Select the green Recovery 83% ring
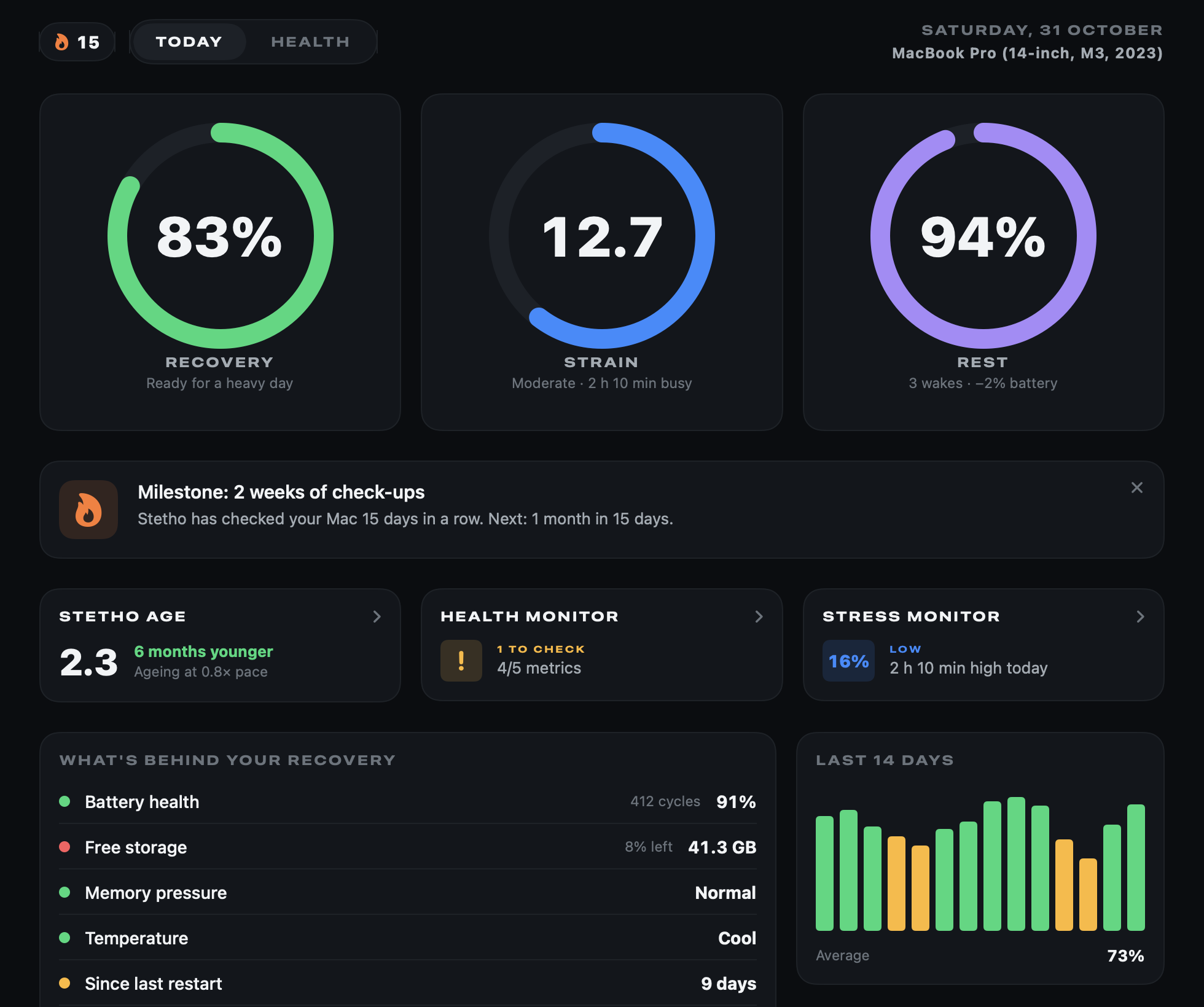 [220, 236]
